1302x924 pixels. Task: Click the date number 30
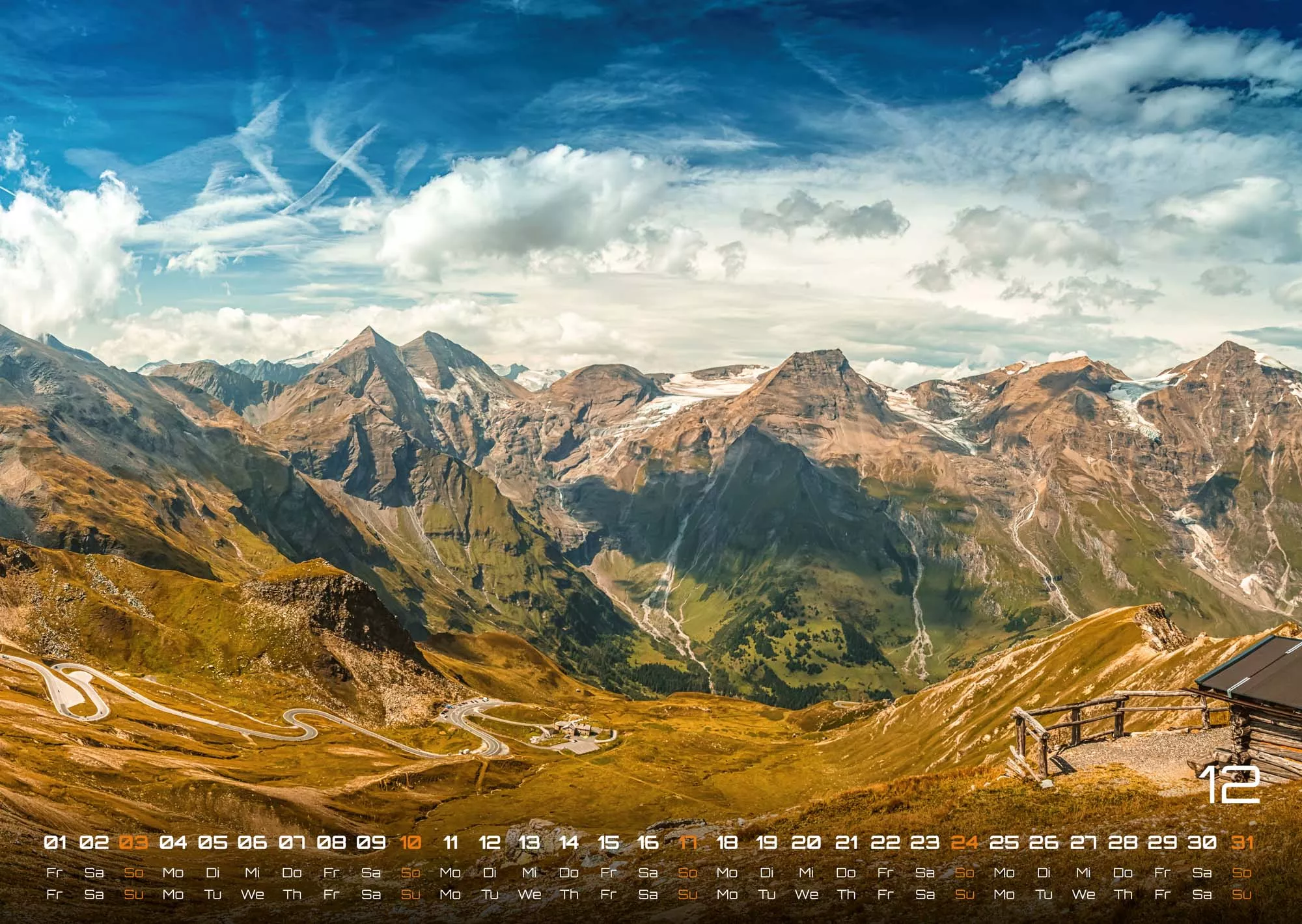(1202, 843)
